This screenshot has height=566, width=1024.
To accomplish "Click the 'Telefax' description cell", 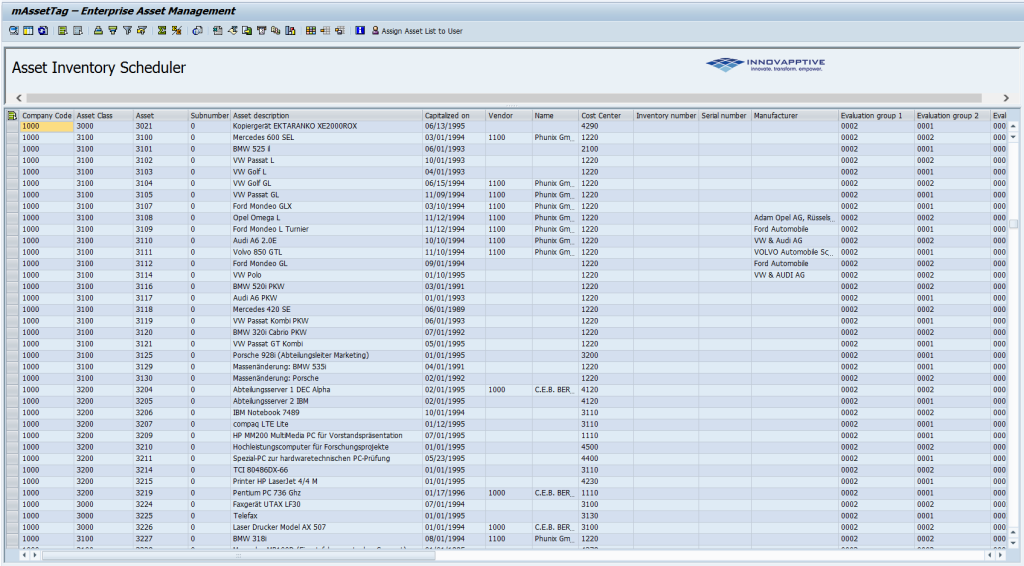I will click(327, 516).
